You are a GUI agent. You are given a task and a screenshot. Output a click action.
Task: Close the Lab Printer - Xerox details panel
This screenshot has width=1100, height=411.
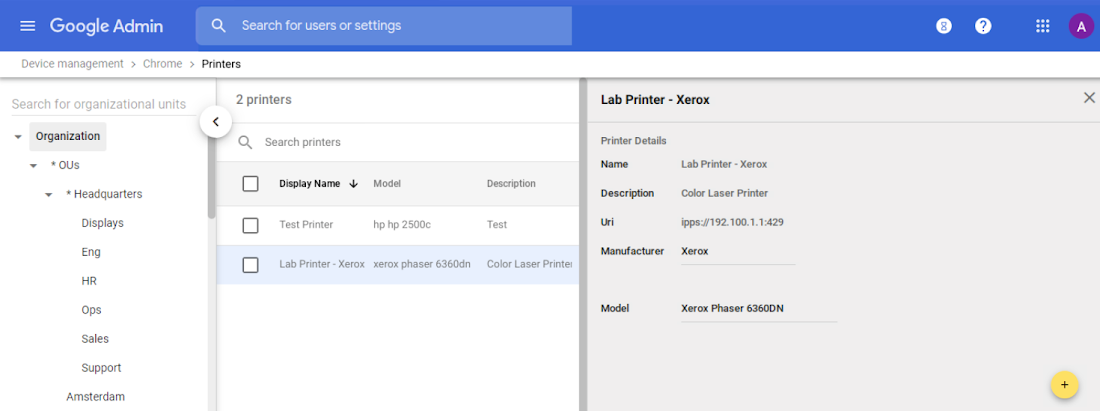(x=1089, y=98)
